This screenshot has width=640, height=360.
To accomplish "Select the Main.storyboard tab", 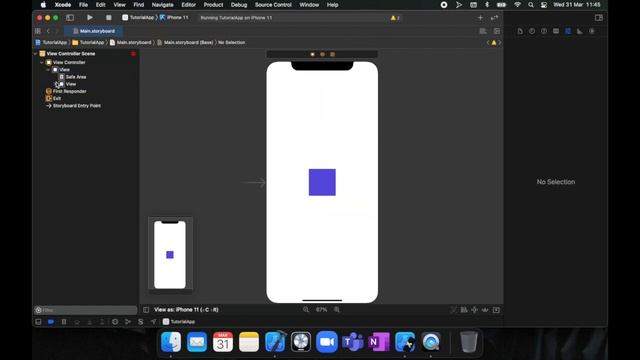I will click(x=93, y=31).
